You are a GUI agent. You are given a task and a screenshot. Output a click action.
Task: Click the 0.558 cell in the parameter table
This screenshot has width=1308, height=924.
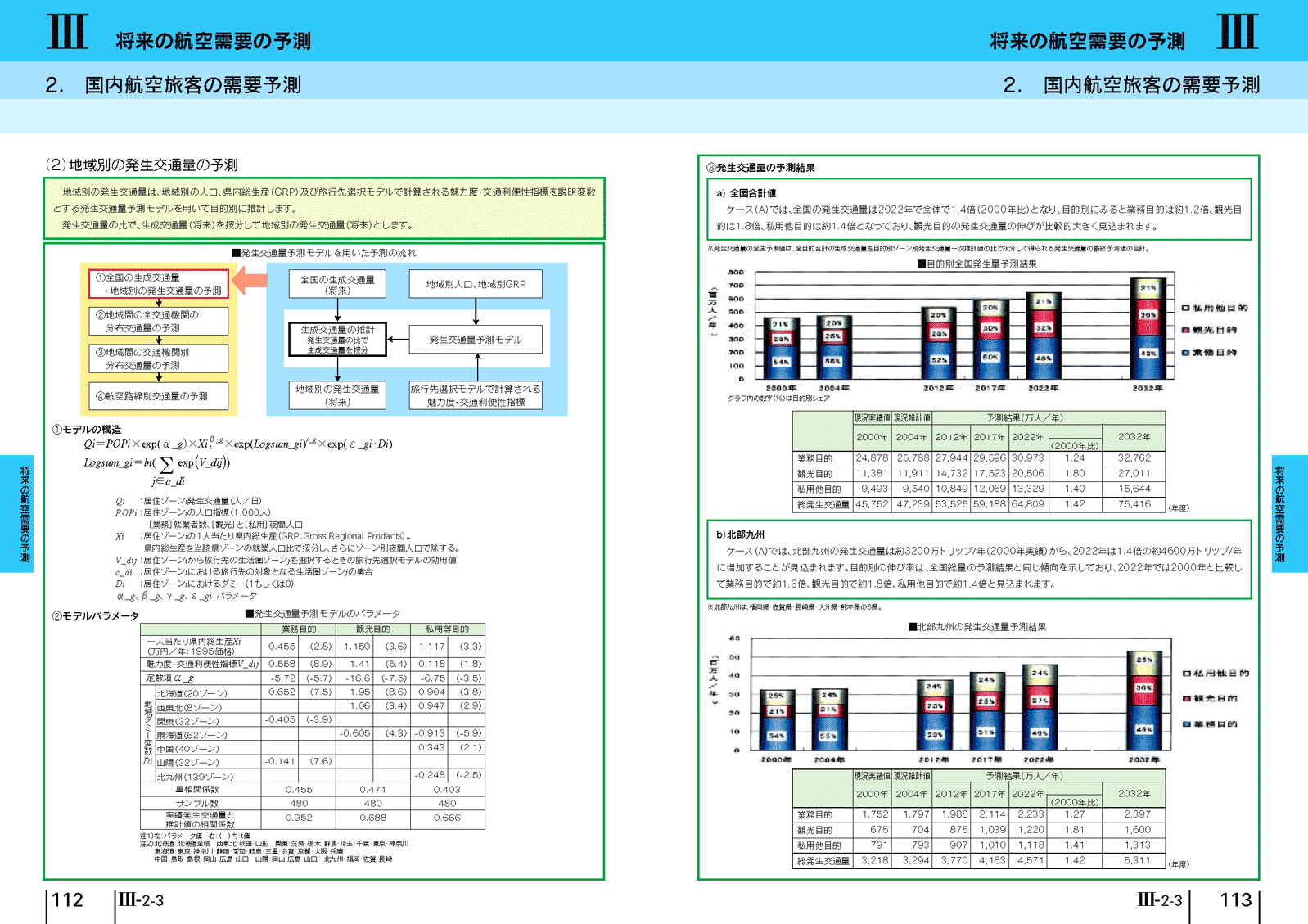click(x=282, y=664)
